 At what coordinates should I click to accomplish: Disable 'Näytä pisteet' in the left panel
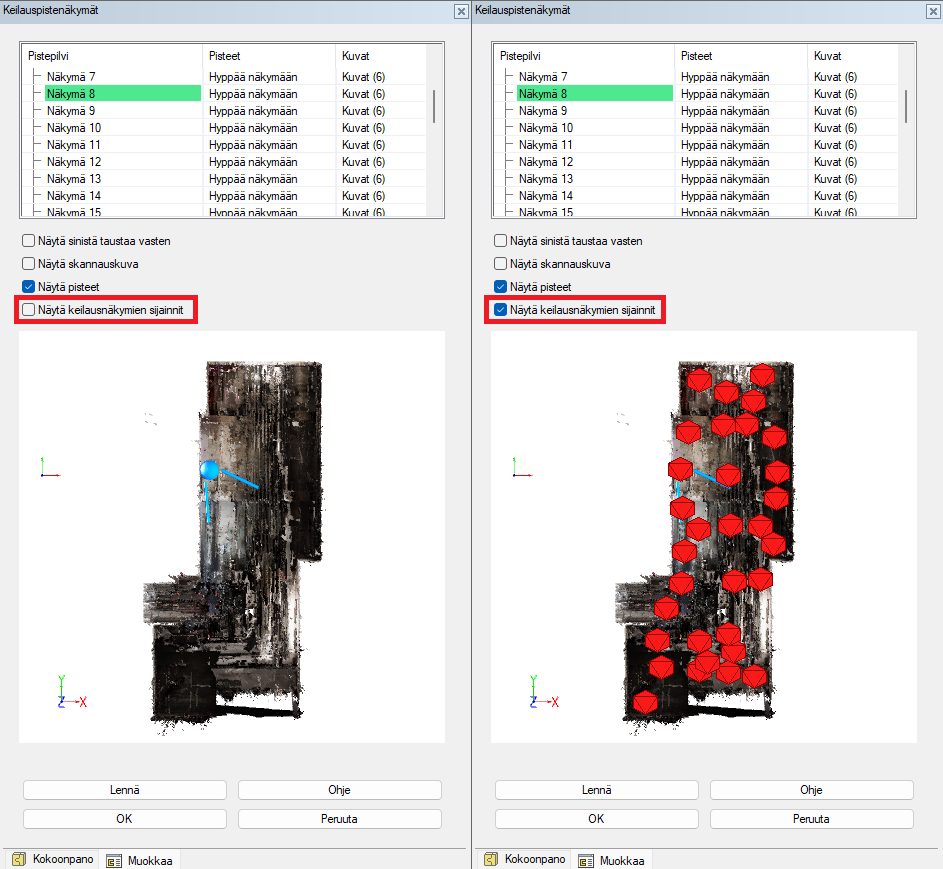pyautogui.click(x=29, y=287)
